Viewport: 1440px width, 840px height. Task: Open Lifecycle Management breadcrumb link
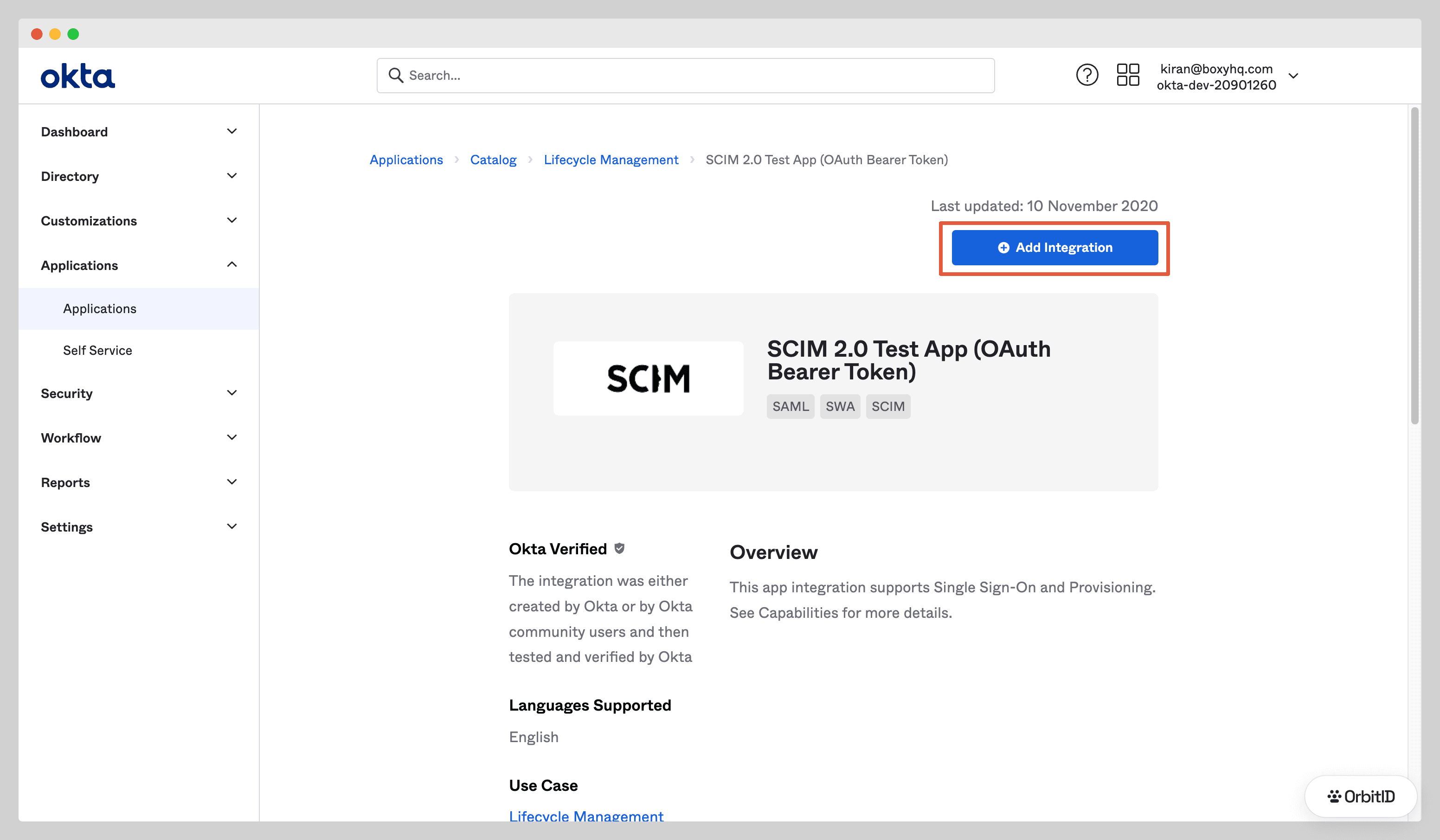611,160
